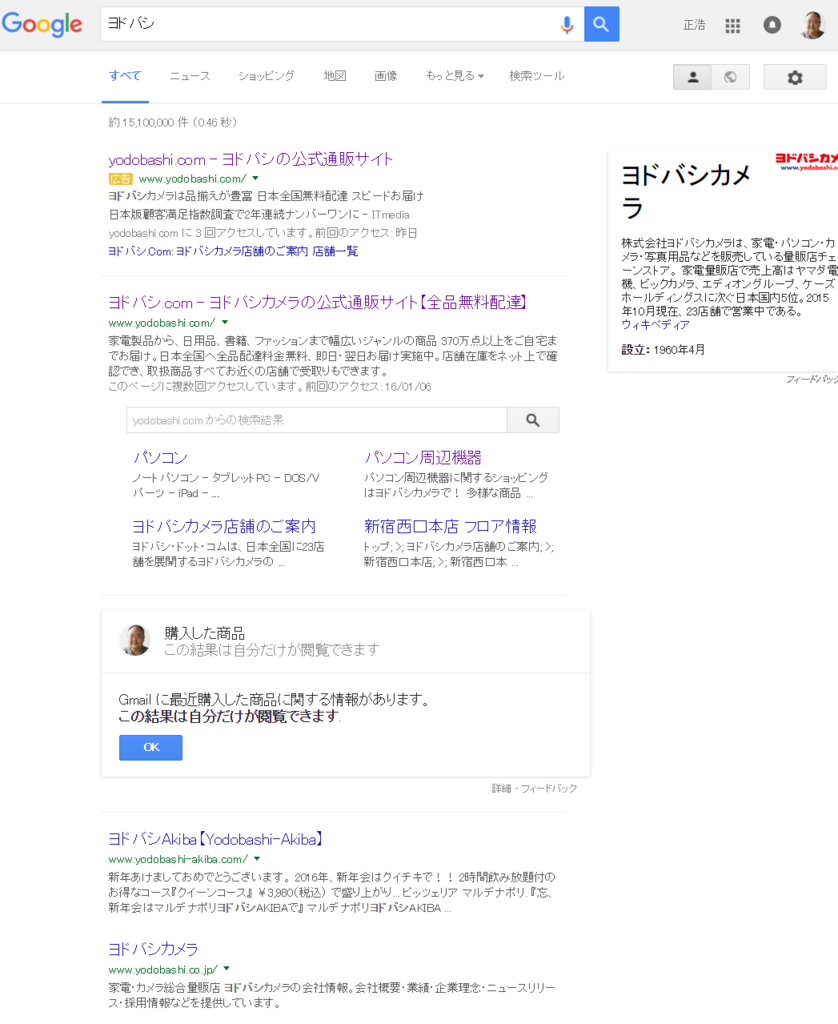Click the 購入した商品 heading
The width and height of the screenshot is (838, 1024).
pos(204,633)
